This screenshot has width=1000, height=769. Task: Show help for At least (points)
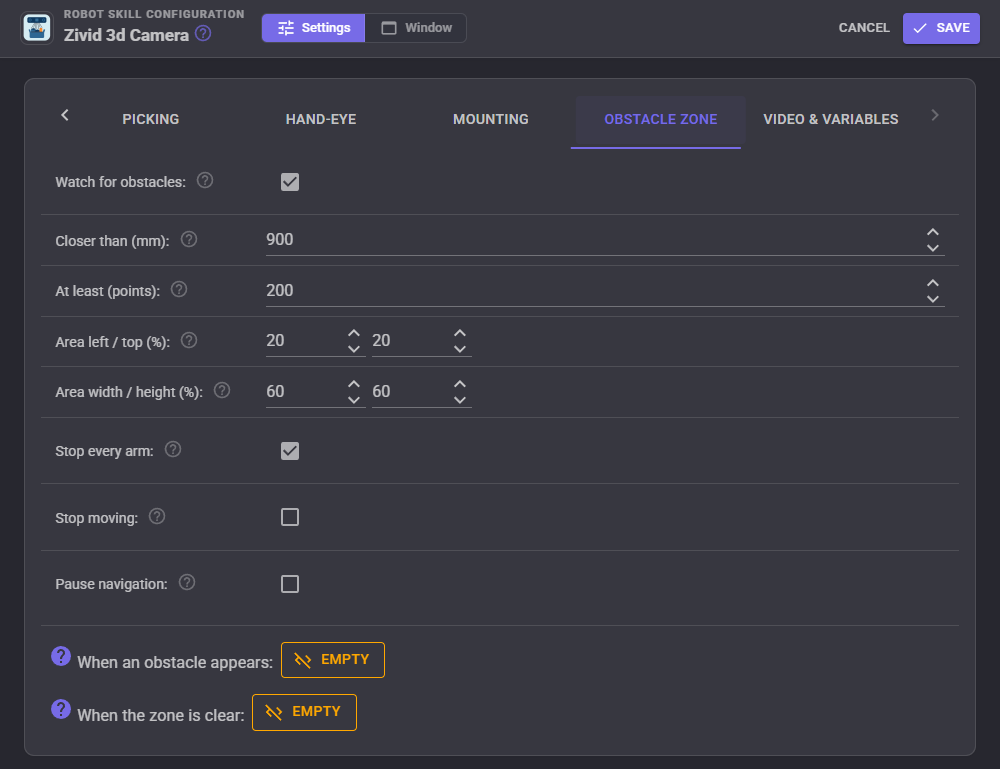pos(179,289)
